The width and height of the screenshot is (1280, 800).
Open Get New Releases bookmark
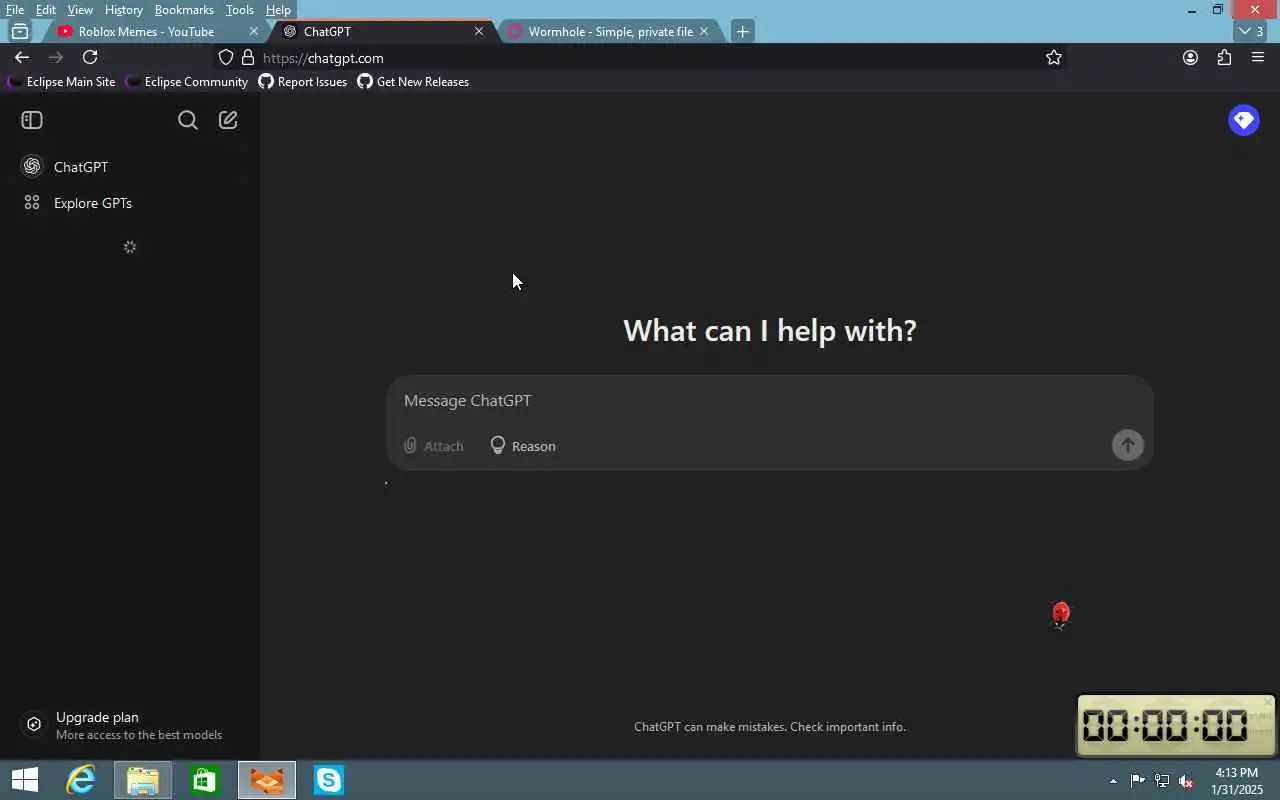point(413,82)
